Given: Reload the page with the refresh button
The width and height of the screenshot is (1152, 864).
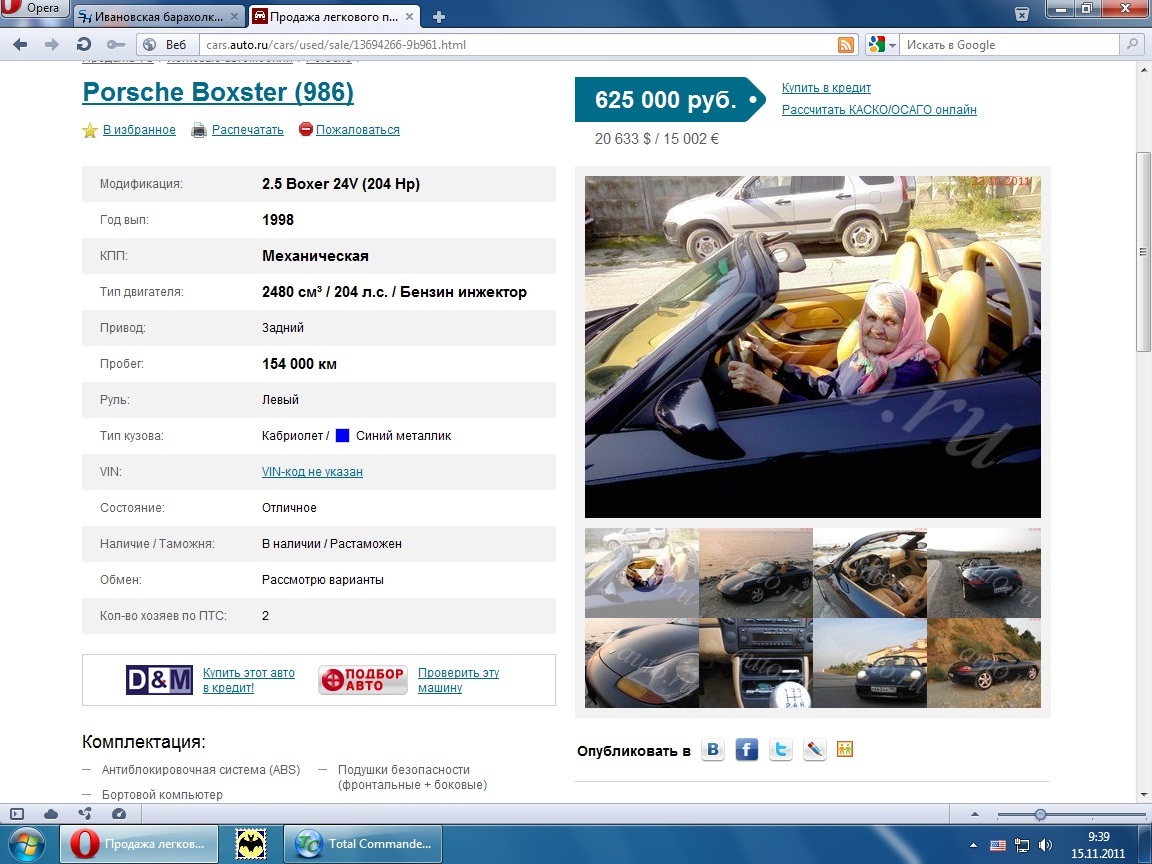Looking at the screenshot, I should pyautogui.click(x=85, y=45).
